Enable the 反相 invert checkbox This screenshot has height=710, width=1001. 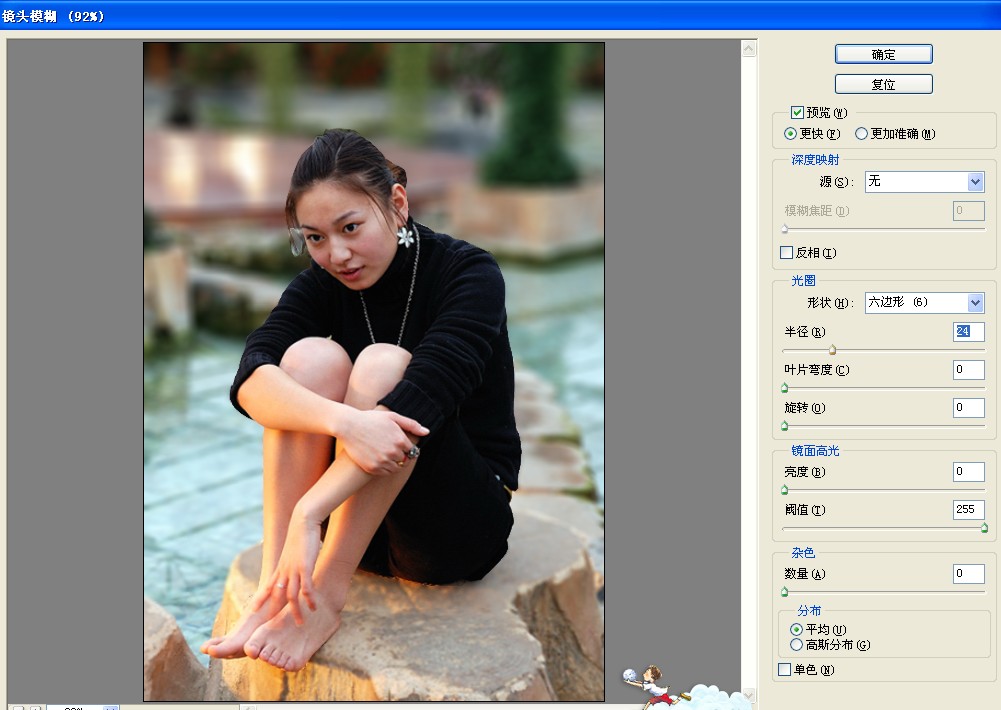pyautogui.click(x=786, y=253)
